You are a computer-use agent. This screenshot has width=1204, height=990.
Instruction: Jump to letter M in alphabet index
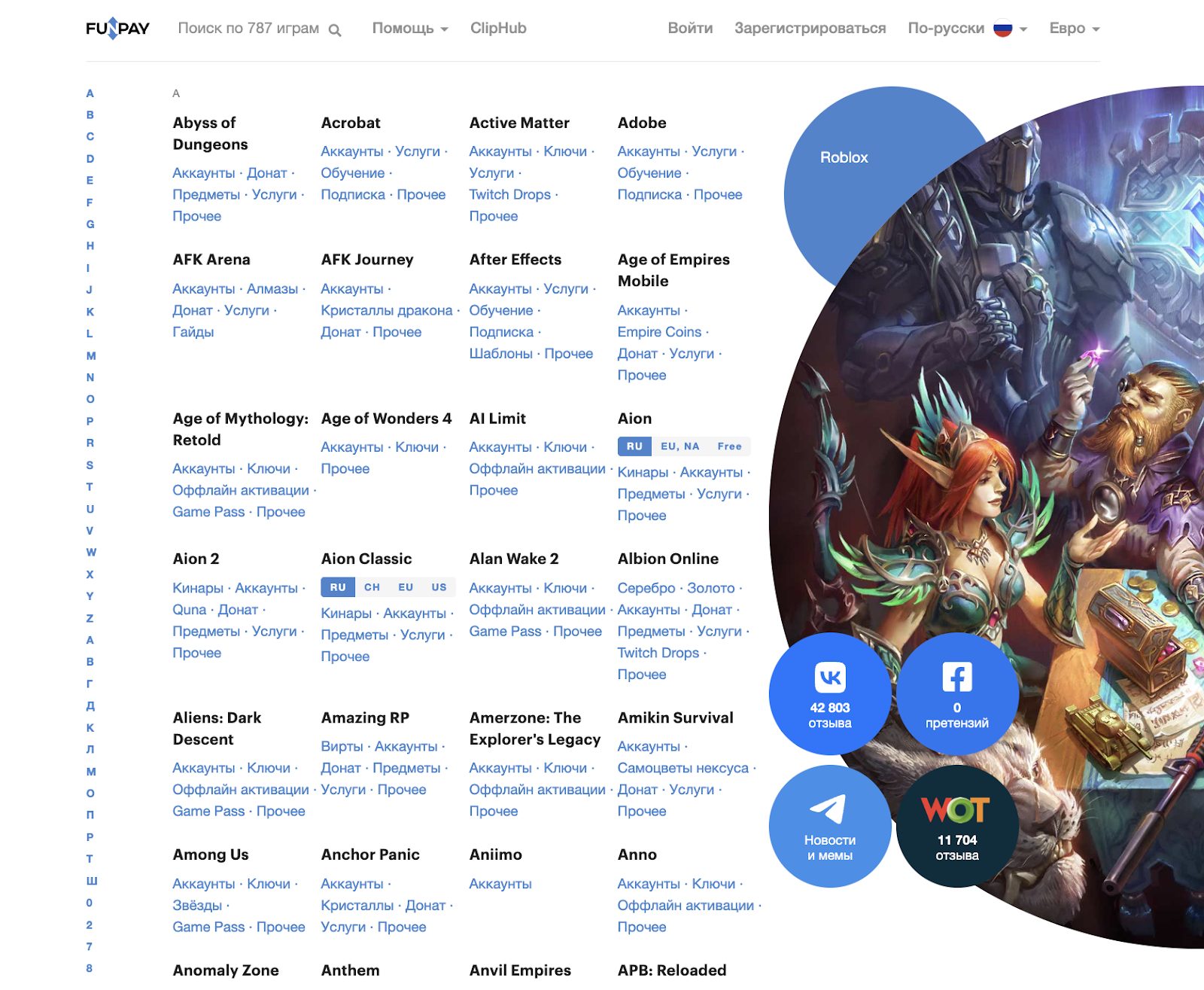[x=91, y=355]
